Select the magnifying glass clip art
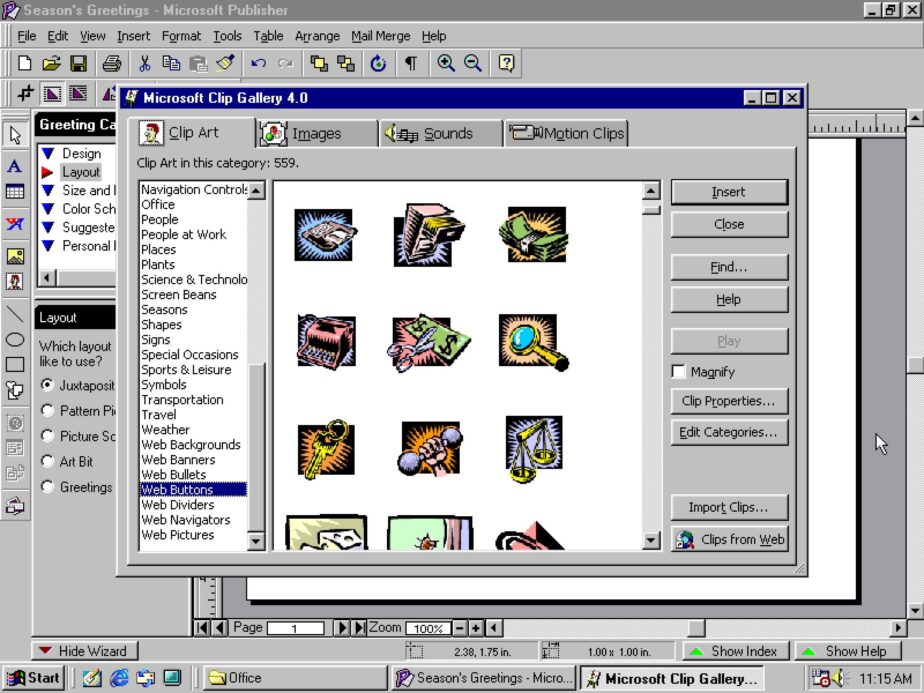Viewport: 924px width, 693px height. point(533,341)
